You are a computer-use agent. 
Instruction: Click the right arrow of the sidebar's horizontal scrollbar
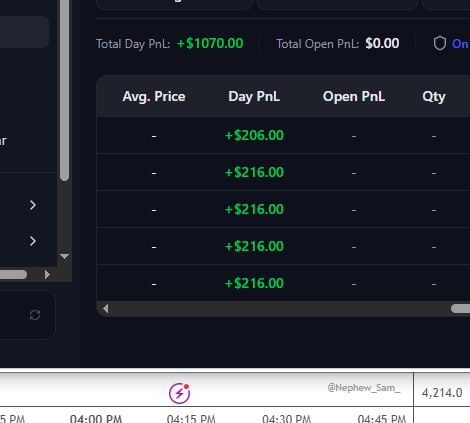click(x=47, y=274)
